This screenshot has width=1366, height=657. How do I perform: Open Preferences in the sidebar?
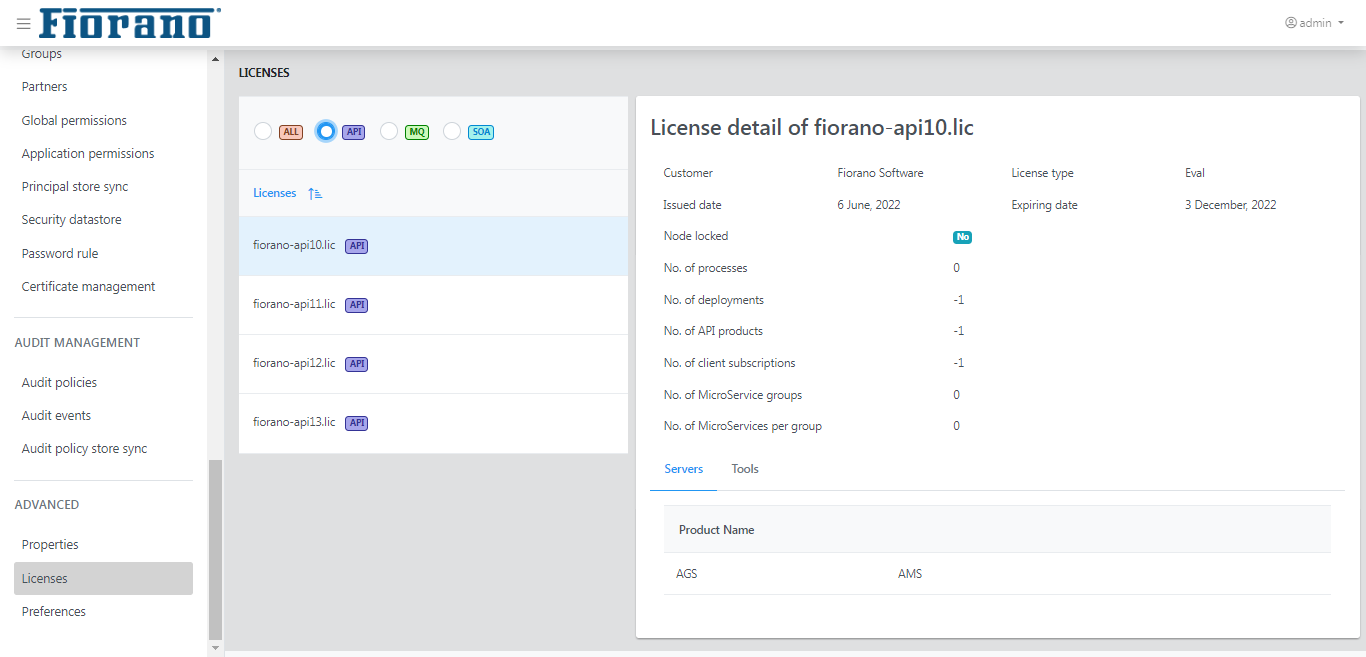(54, 612)
